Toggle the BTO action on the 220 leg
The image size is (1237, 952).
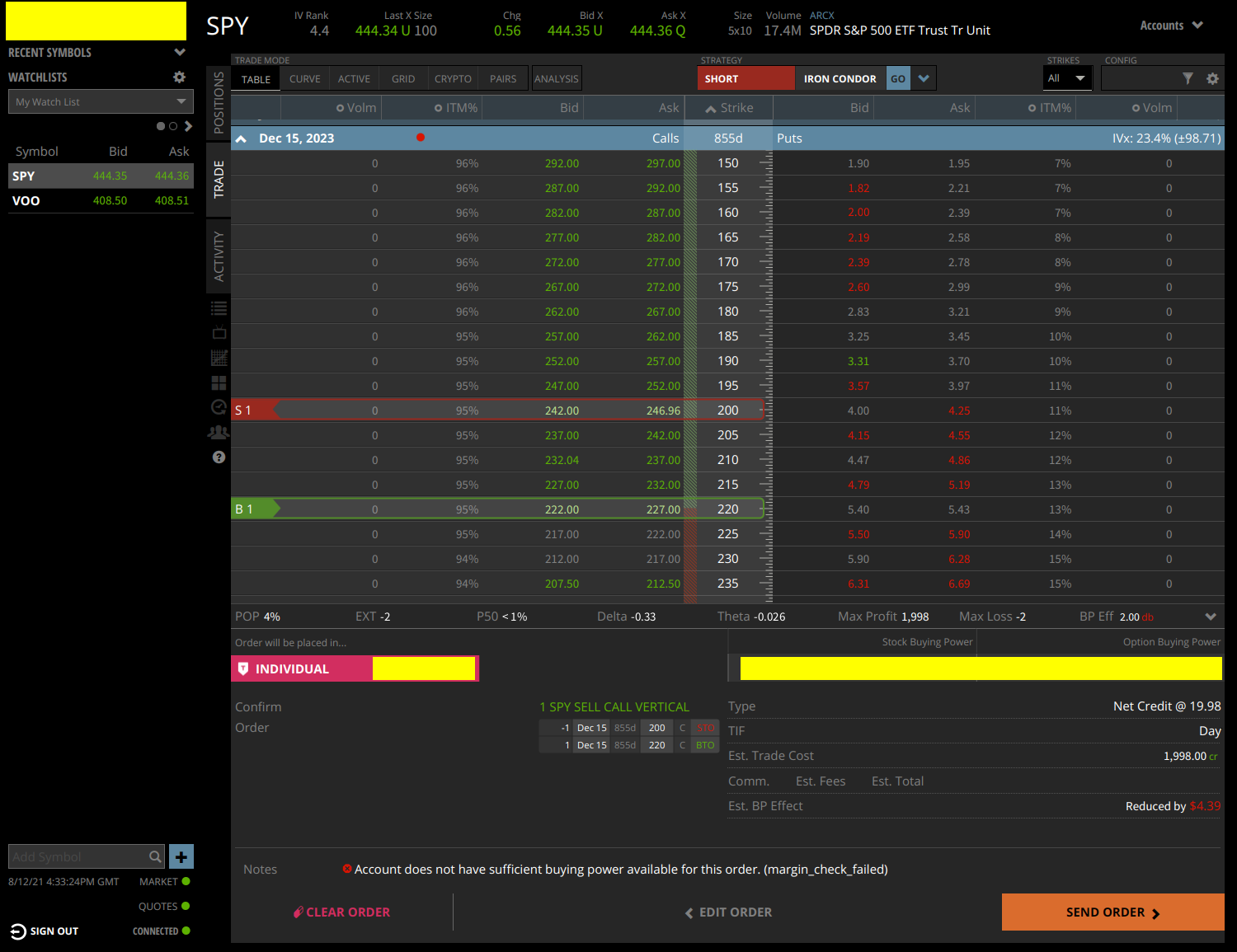point(705,745)
